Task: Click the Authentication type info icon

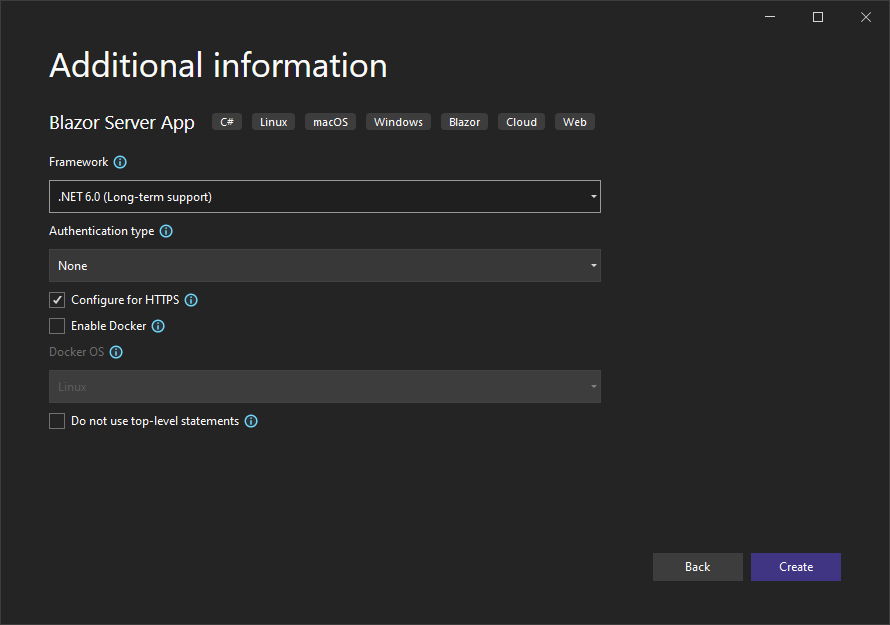Action: pyautogui.click(x=166, y=231)
